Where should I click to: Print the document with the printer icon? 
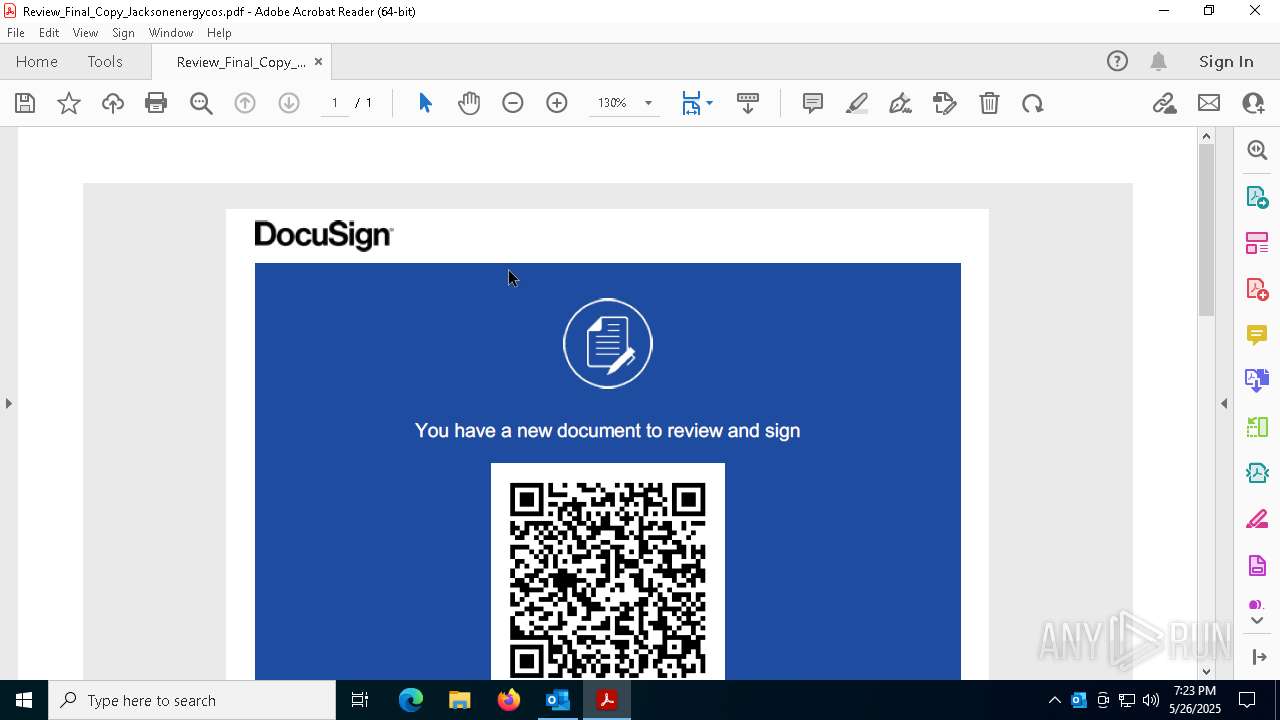156,103
